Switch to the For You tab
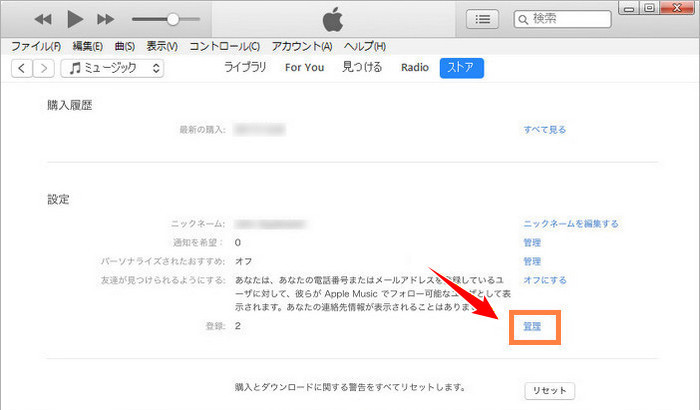The height and width of the screenshot is (410, 700). tap(304, 67)
